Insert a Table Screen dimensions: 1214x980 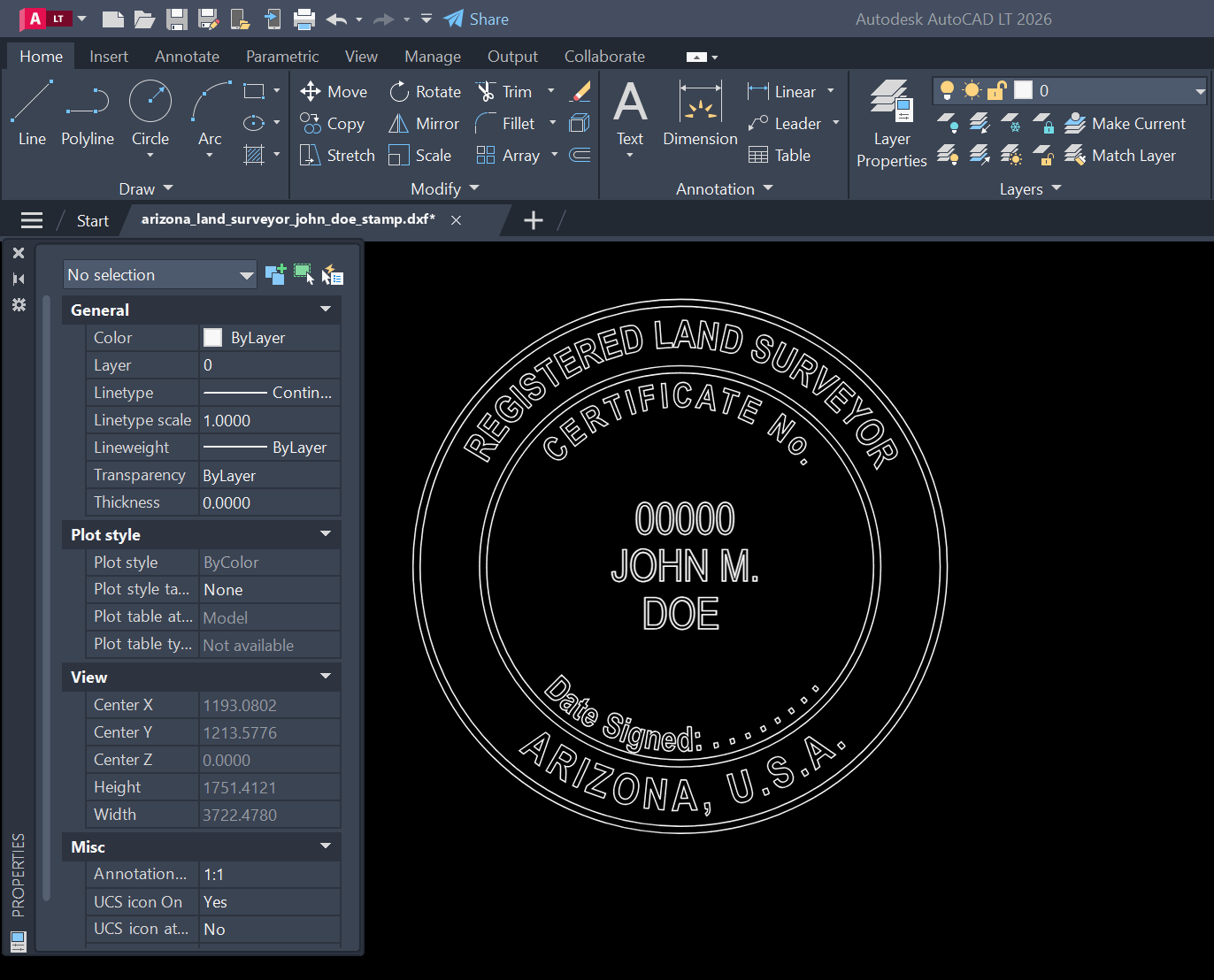[780, 156]
